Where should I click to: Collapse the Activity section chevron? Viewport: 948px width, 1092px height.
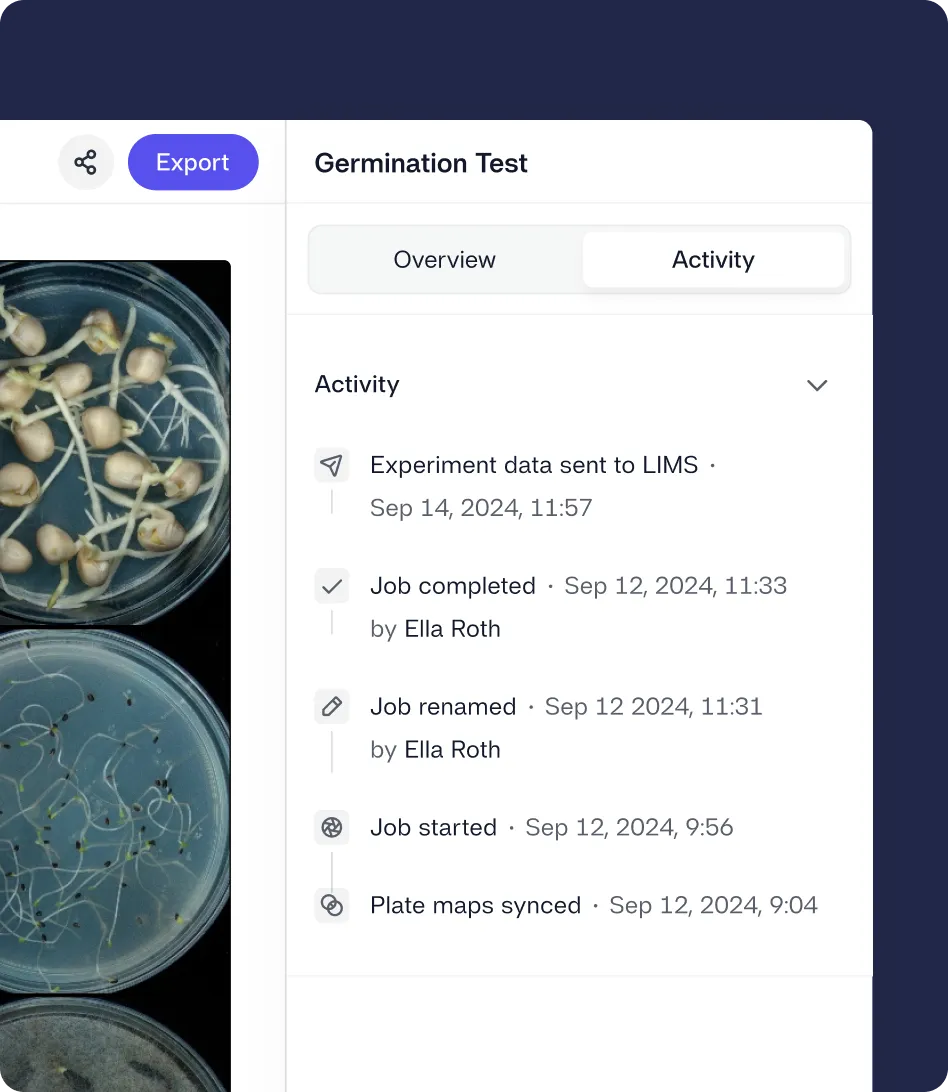click(817, 385)
